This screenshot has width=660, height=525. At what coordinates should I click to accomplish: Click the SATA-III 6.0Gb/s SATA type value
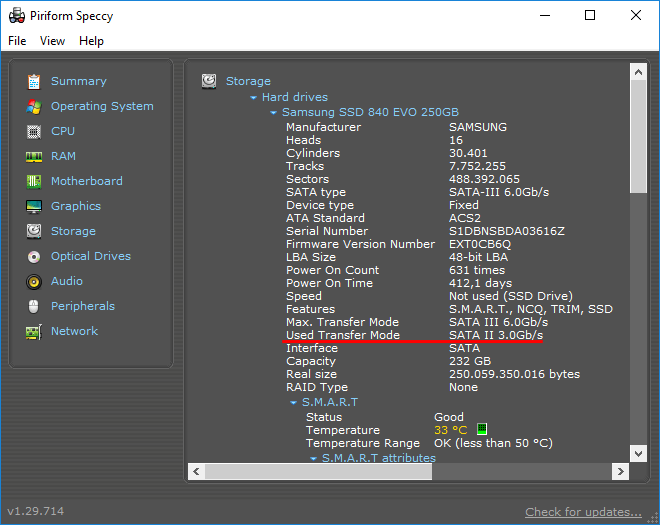point(499,192)
